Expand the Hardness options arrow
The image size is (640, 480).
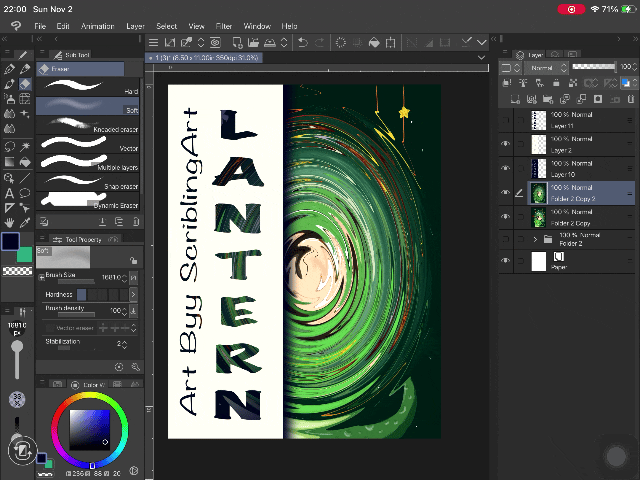[x=133, y=295]
